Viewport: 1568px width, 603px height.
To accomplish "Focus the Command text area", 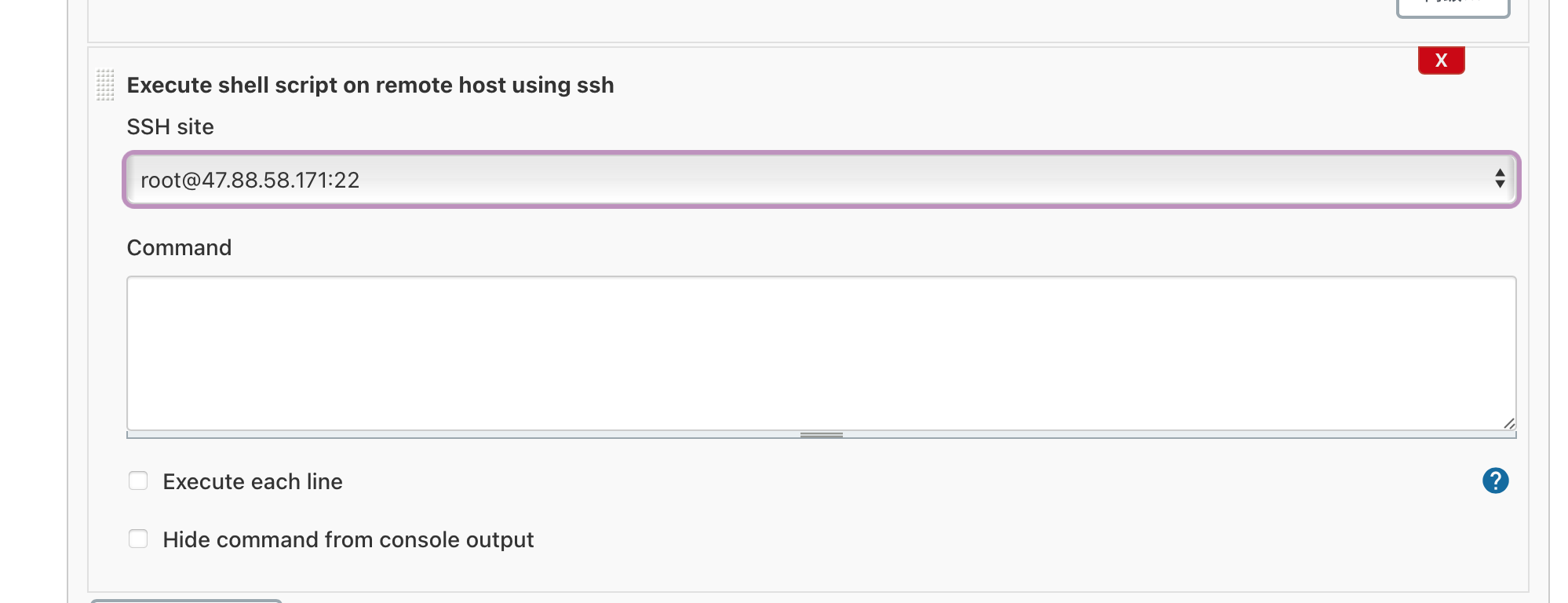I will click(820, 353).
